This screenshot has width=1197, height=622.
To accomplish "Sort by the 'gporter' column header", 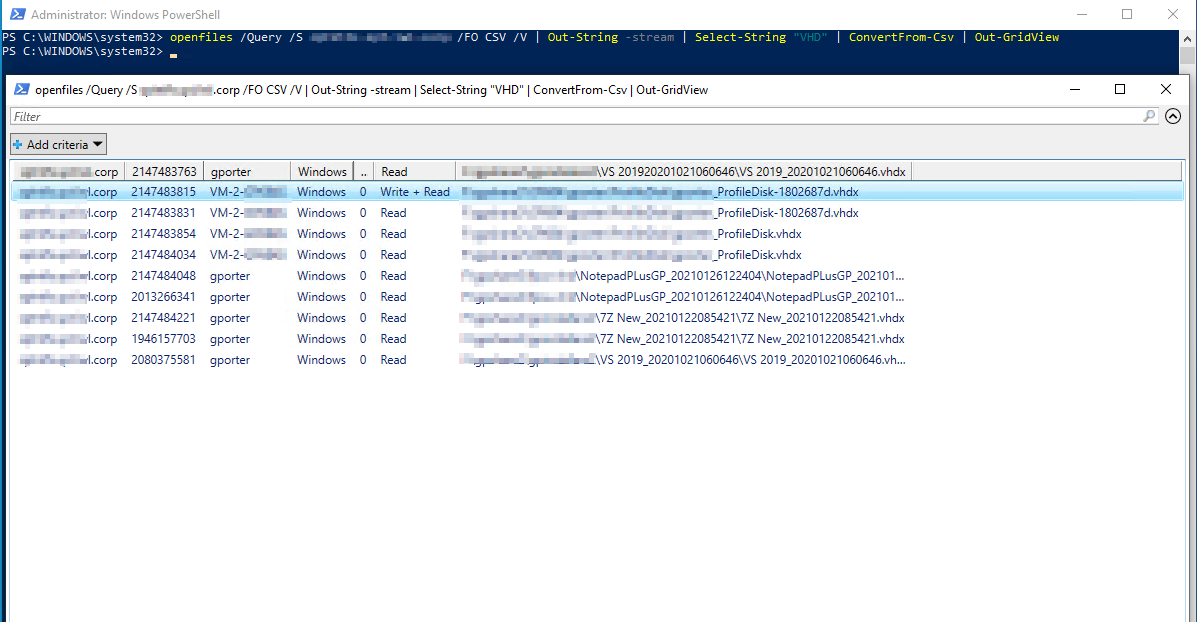I will coord(246,172).
